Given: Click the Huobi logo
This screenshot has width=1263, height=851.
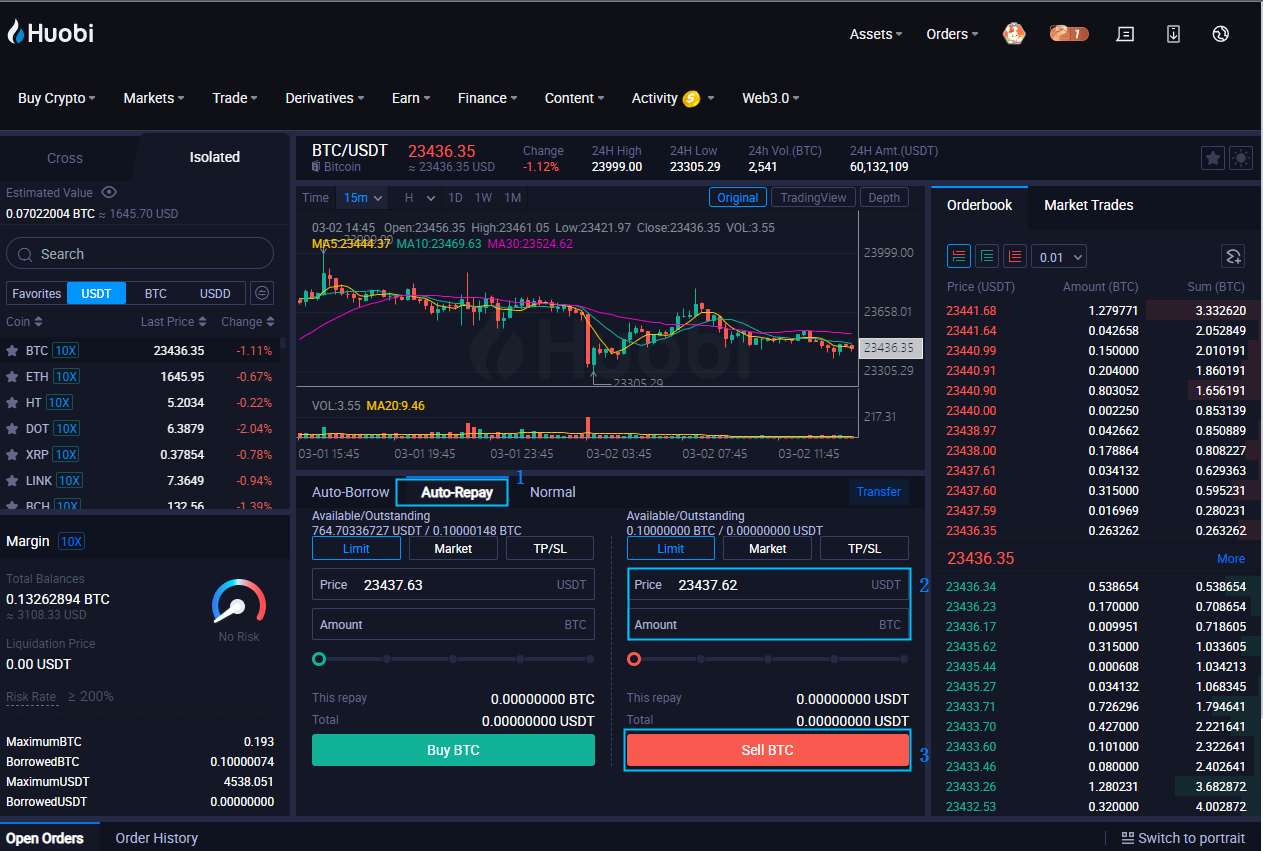Looking at the screenshot, I should click(x=50, y=33).
